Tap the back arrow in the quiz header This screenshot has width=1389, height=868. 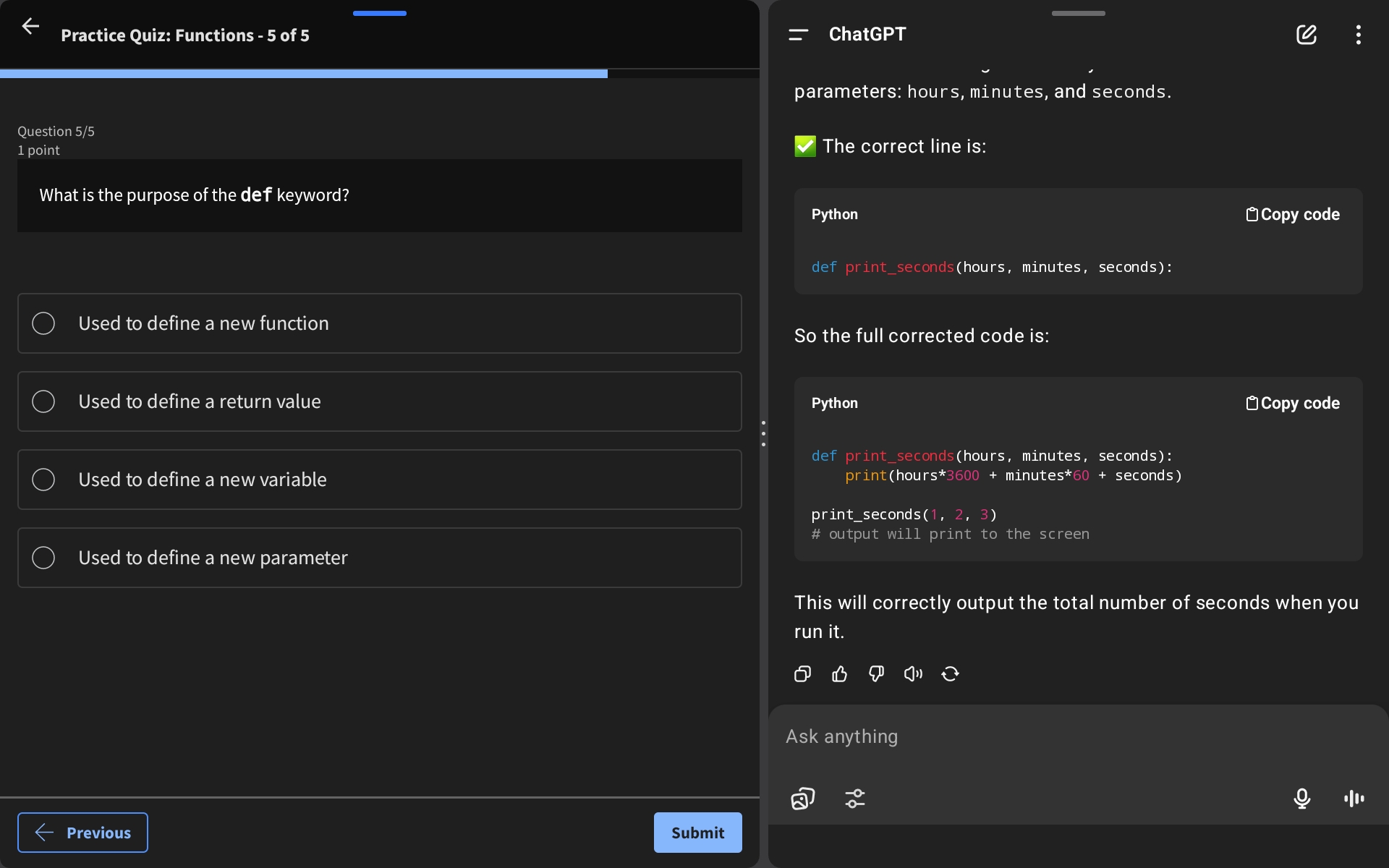tap(30, 27)
